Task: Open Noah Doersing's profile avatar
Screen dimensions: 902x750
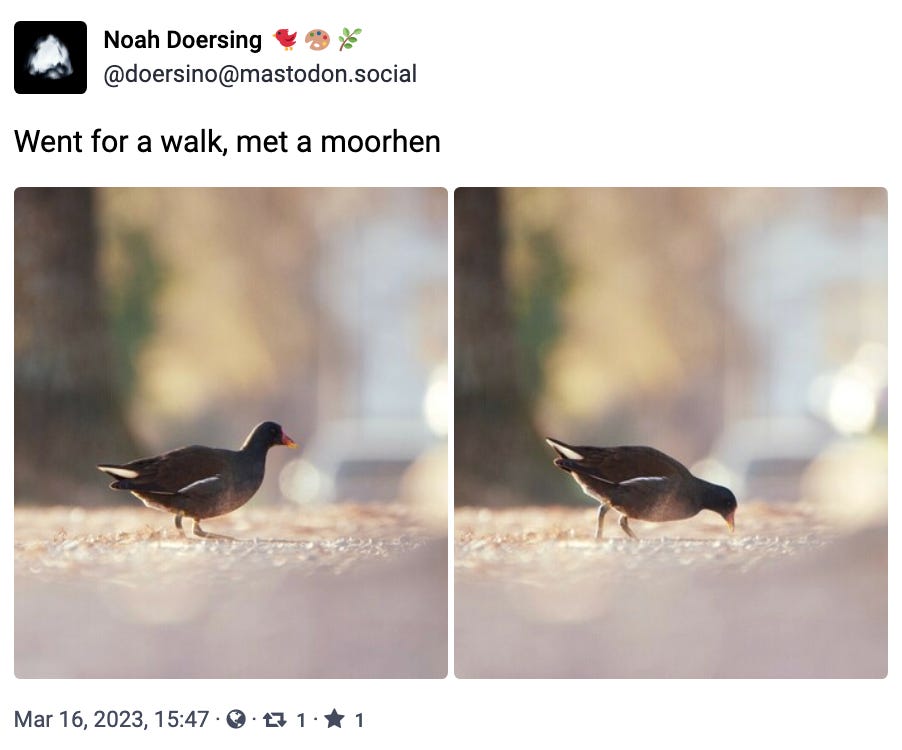Action: (51, 58)
